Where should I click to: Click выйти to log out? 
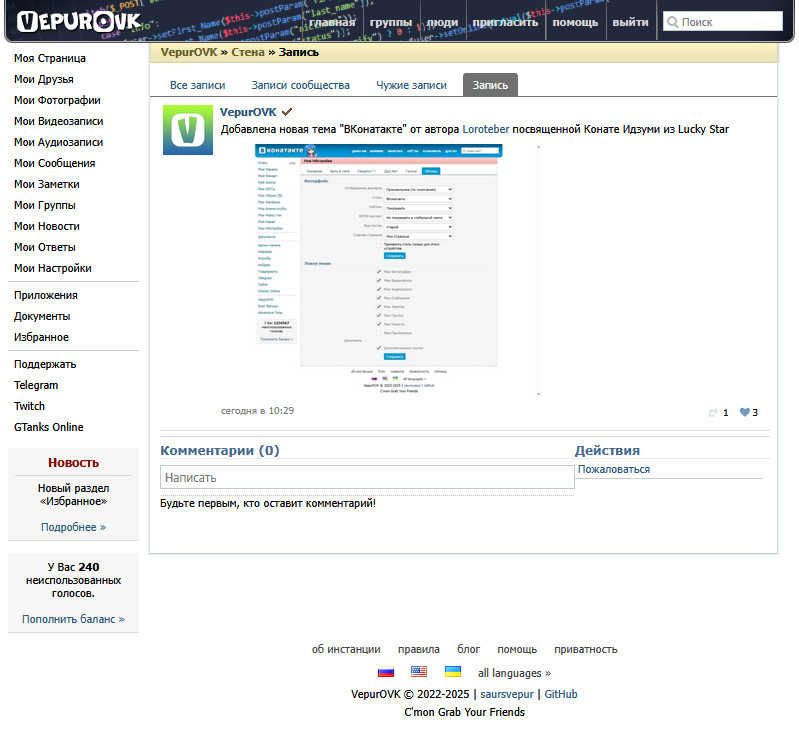pyautogui.click(x=630, y=22)
